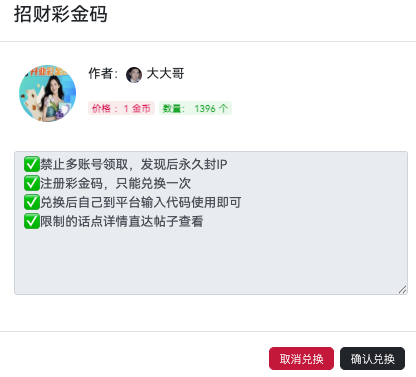The image size is (416, 377).
Task: Click the green check before 注册彩金码
Action: [32, 183]
